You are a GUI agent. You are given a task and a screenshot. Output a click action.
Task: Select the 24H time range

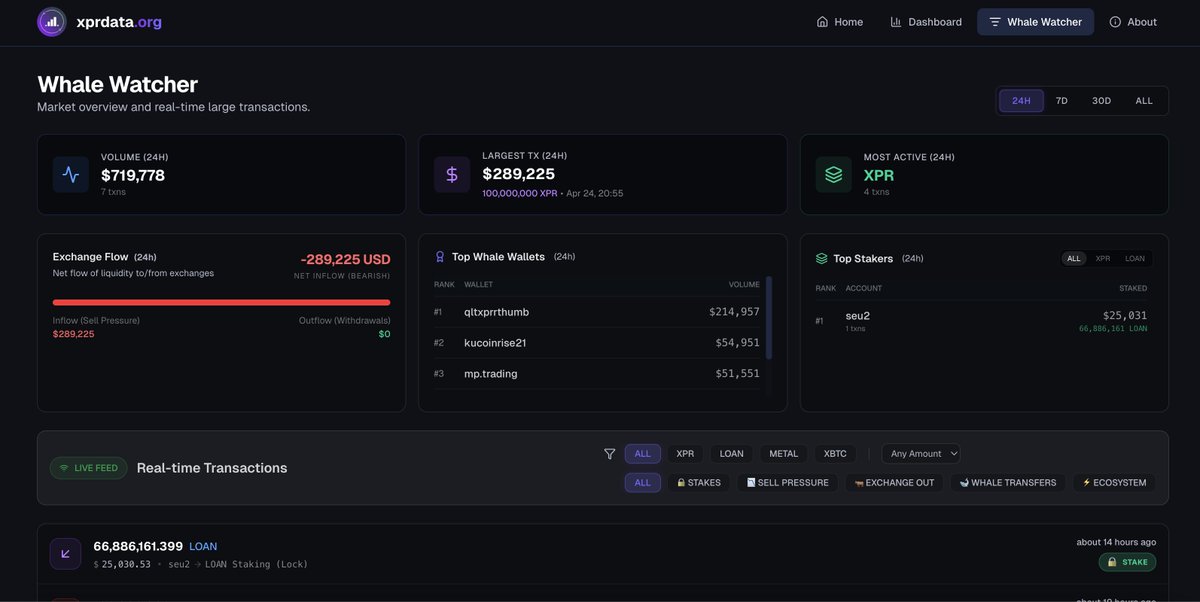[1021, 101]
